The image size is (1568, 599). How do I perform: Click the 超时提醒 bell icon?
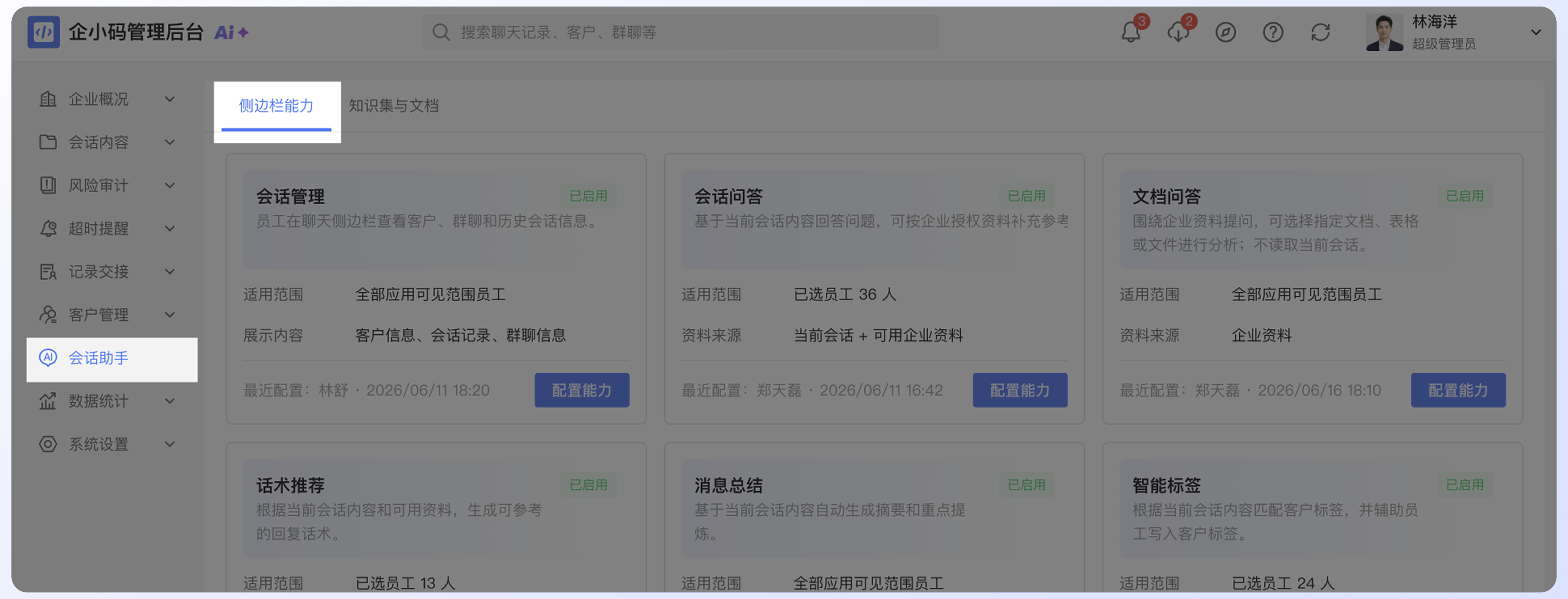coord(47,228)
